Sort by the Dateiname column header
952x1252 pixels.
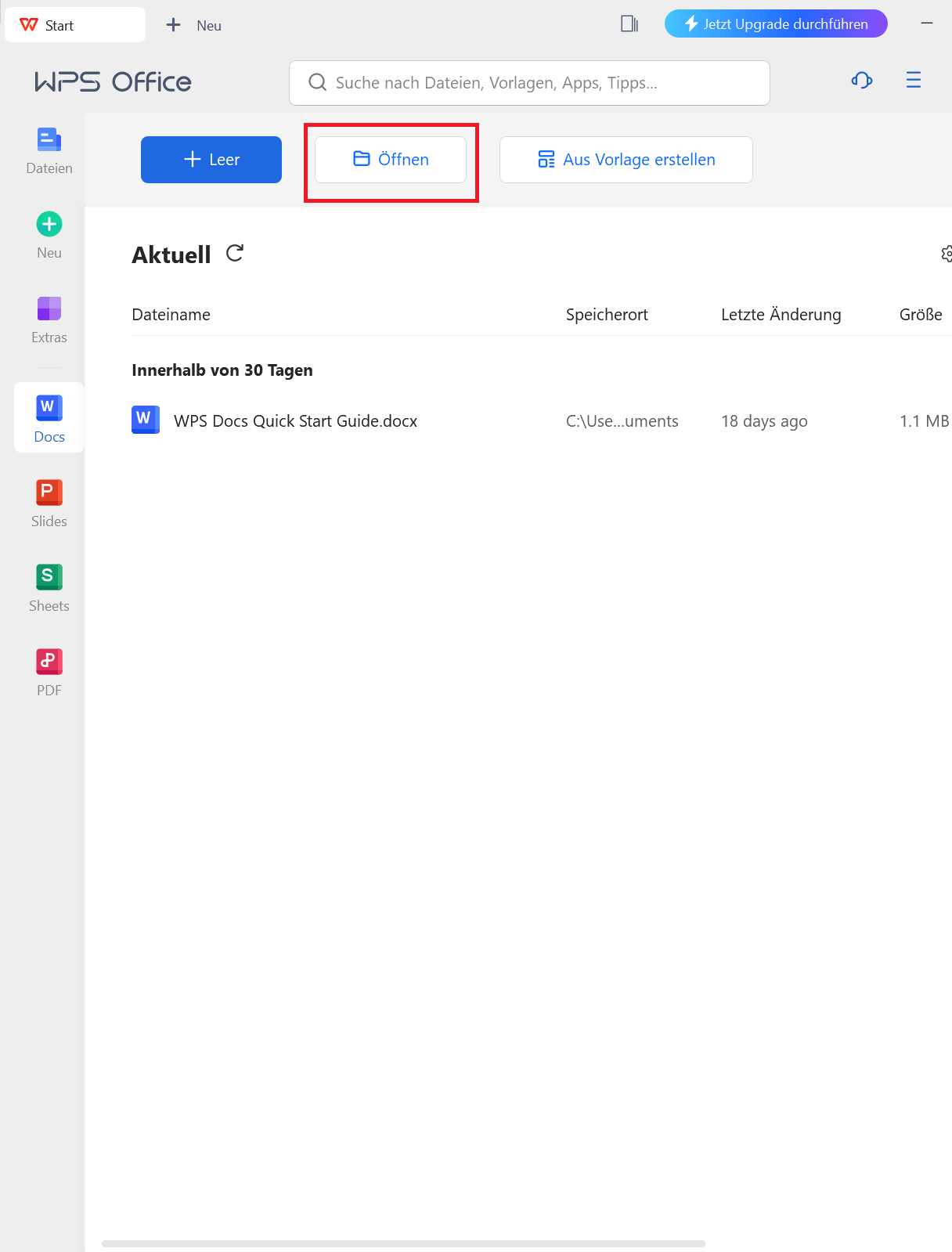171,315
